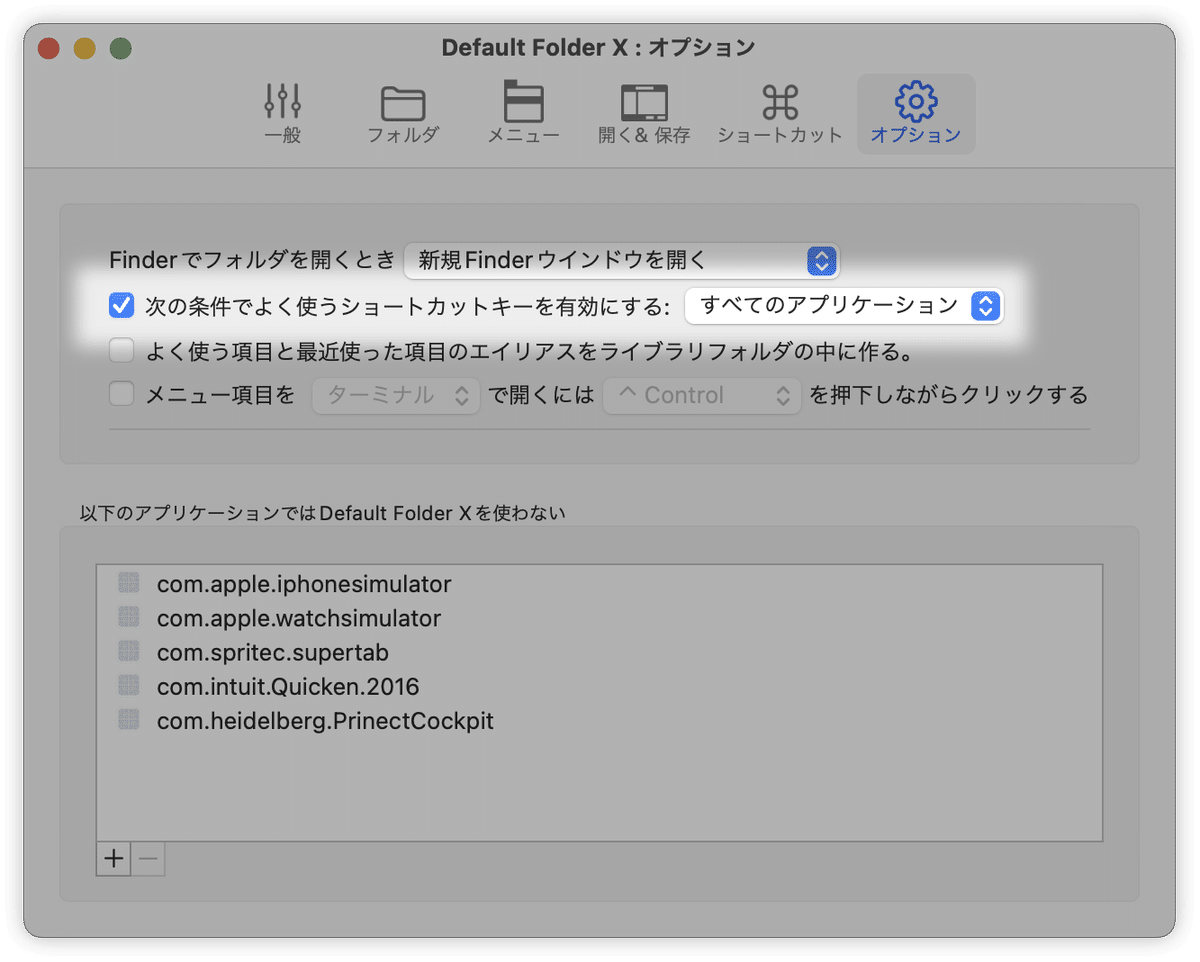Remove an application with the minus button
This screenshot has height=962, width=1200.
(x=148, y=859)
